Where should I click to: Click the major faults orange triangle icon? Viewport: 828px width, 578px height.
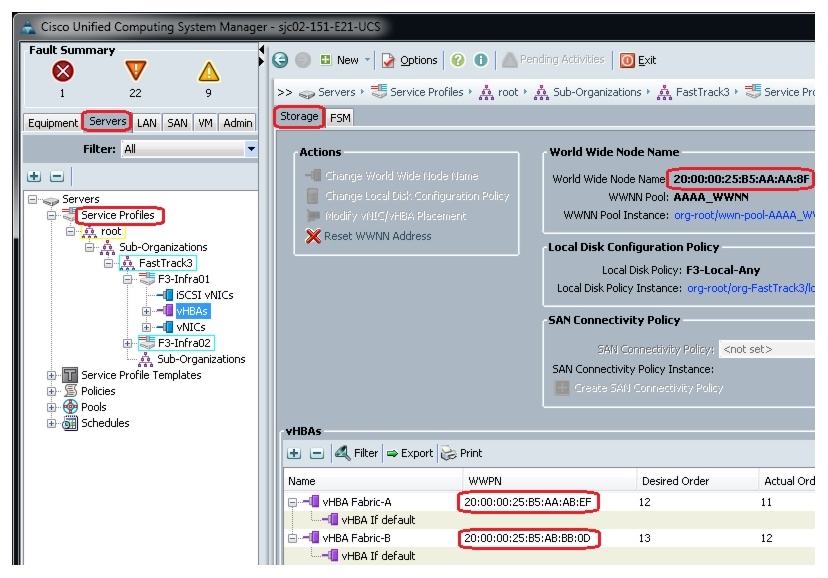point(135,71)
